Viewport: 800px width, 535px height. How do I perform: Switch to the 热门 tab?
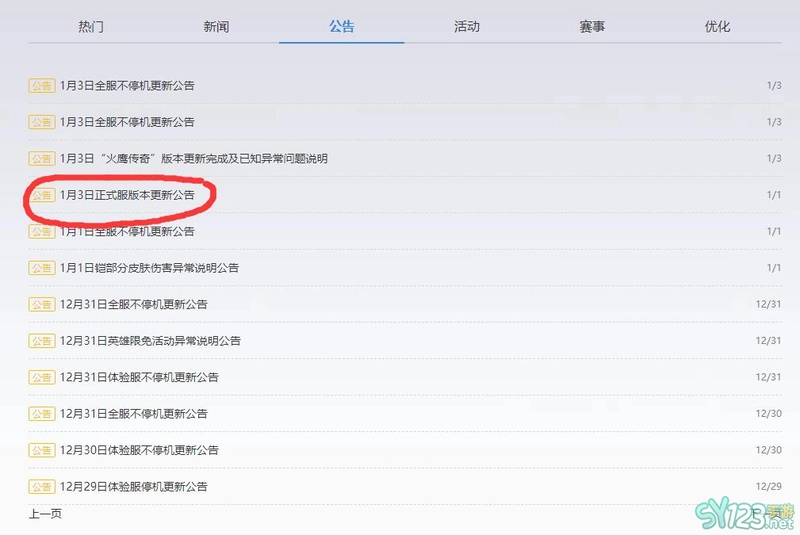coord(91,27)
